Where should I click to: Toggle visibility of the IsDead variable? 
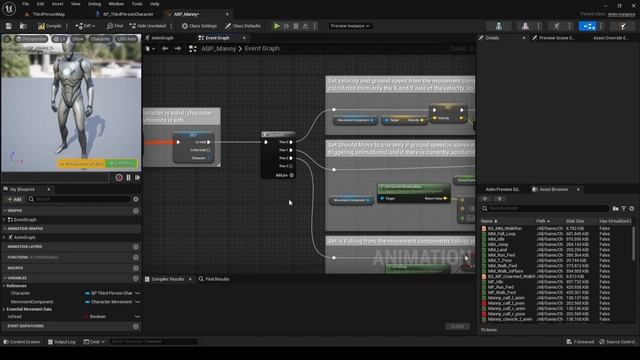(x=137, y=317)
